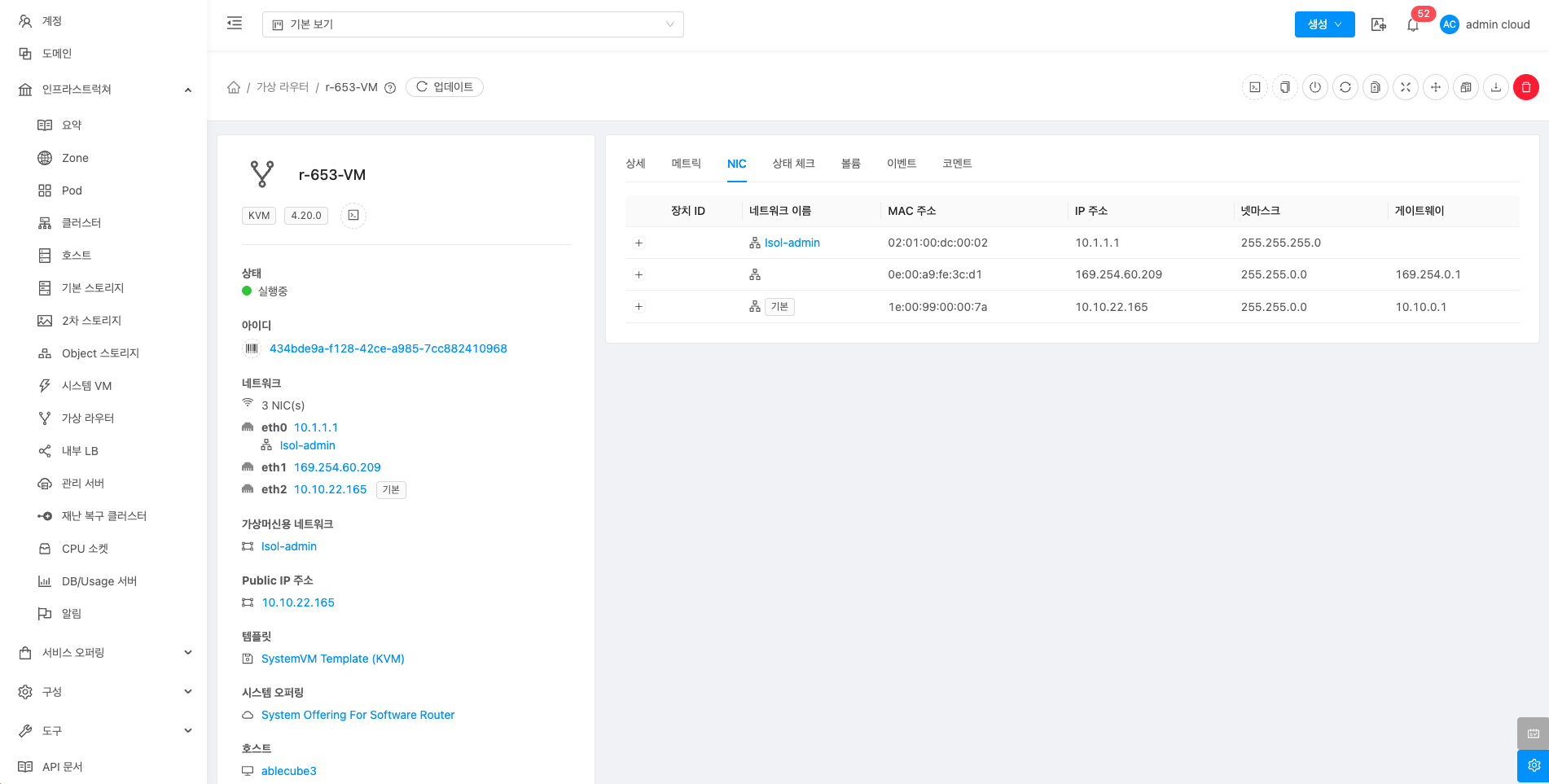Click the reboot router circular arrows icon
Image resolution: width=1549 pixels, height=784 pixels.
tap(1345, 87)
